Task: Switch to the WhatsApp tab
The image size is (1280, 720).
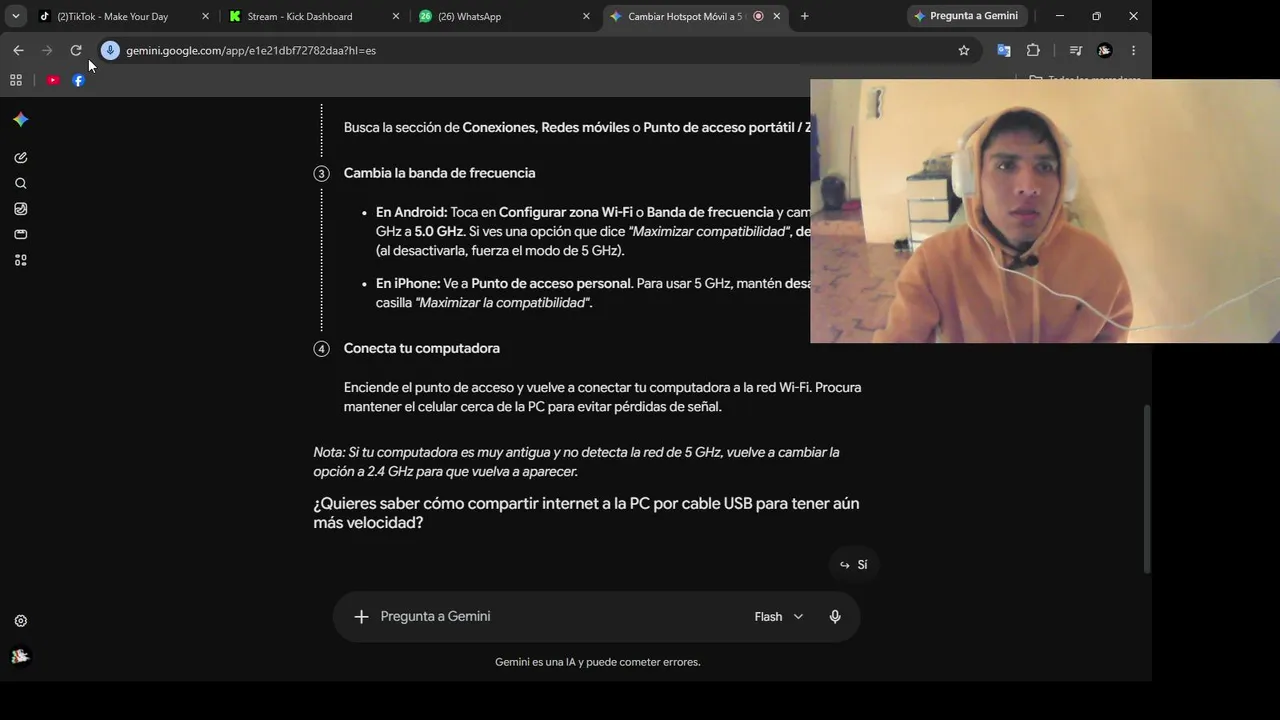Action: [x=469, y=16]
